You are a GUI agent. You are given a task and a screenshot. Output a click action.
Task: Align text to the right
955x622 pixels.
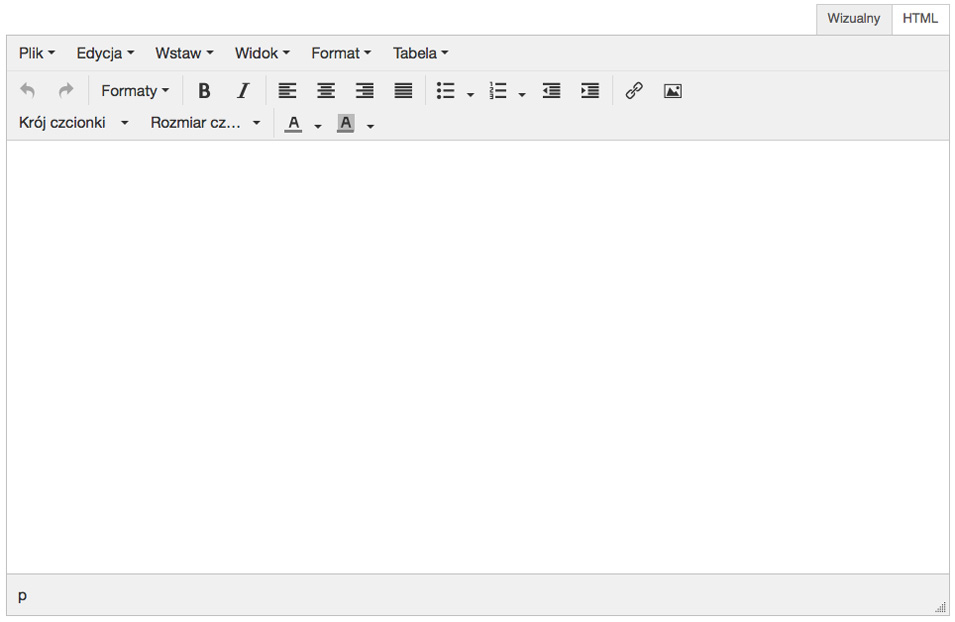click(x=365, y=91)
